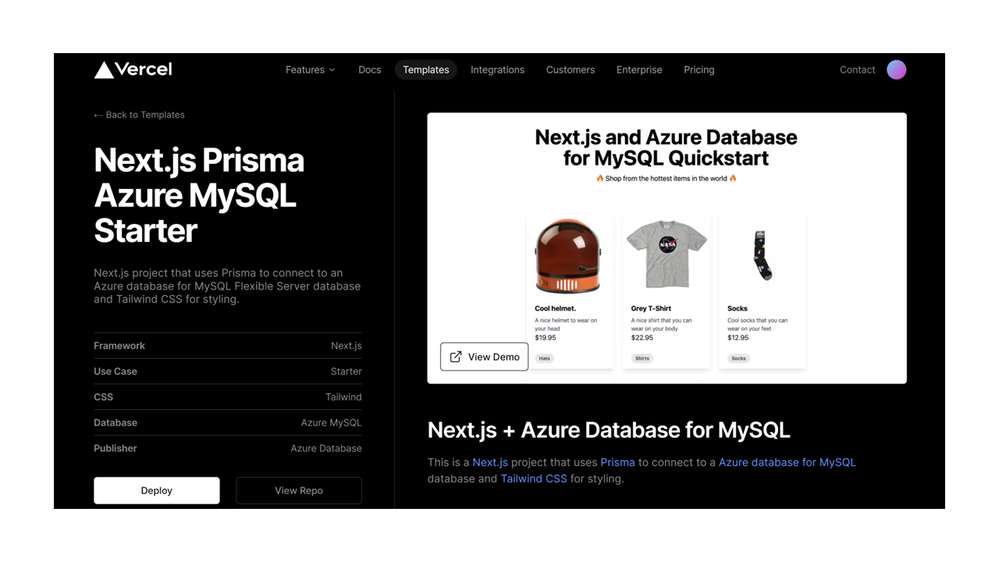Click the View Repo button
Image resolution: width=999 pixels, height=562 pixels.
pyautogui.click(x=299, y=491)
